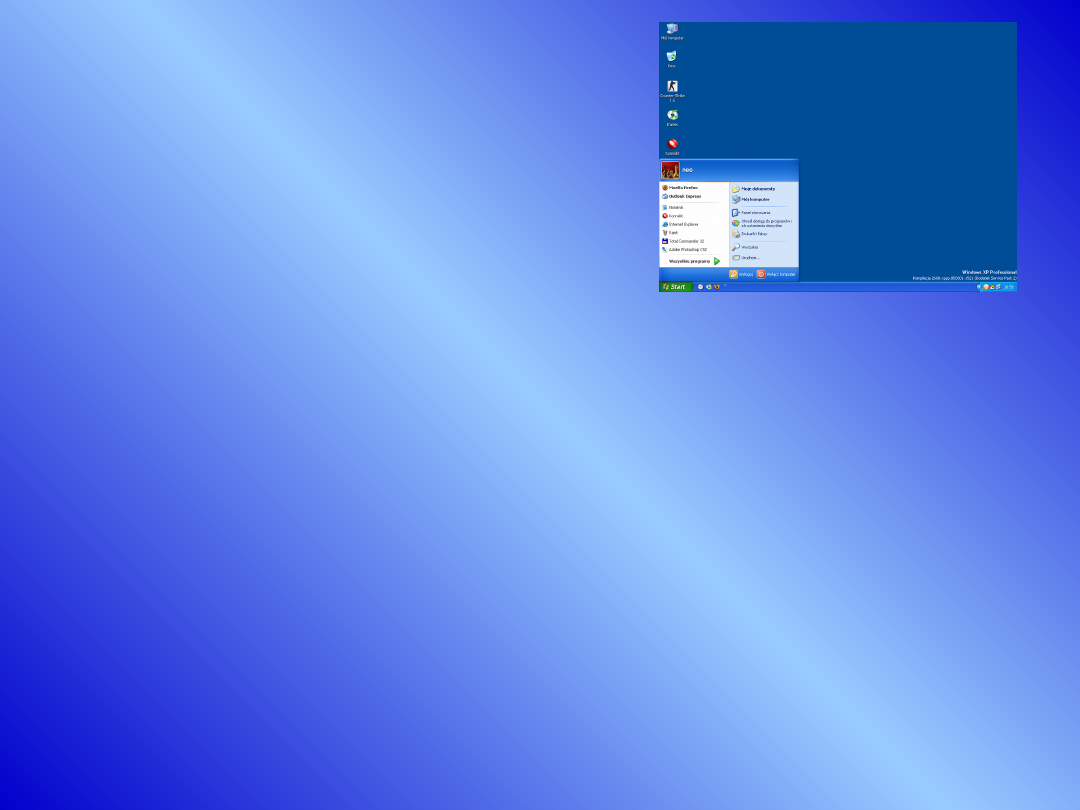Viewport: 1080px width, 810px height.
Task: Click the chess user picture in Start menu
Action: point(670,170)
